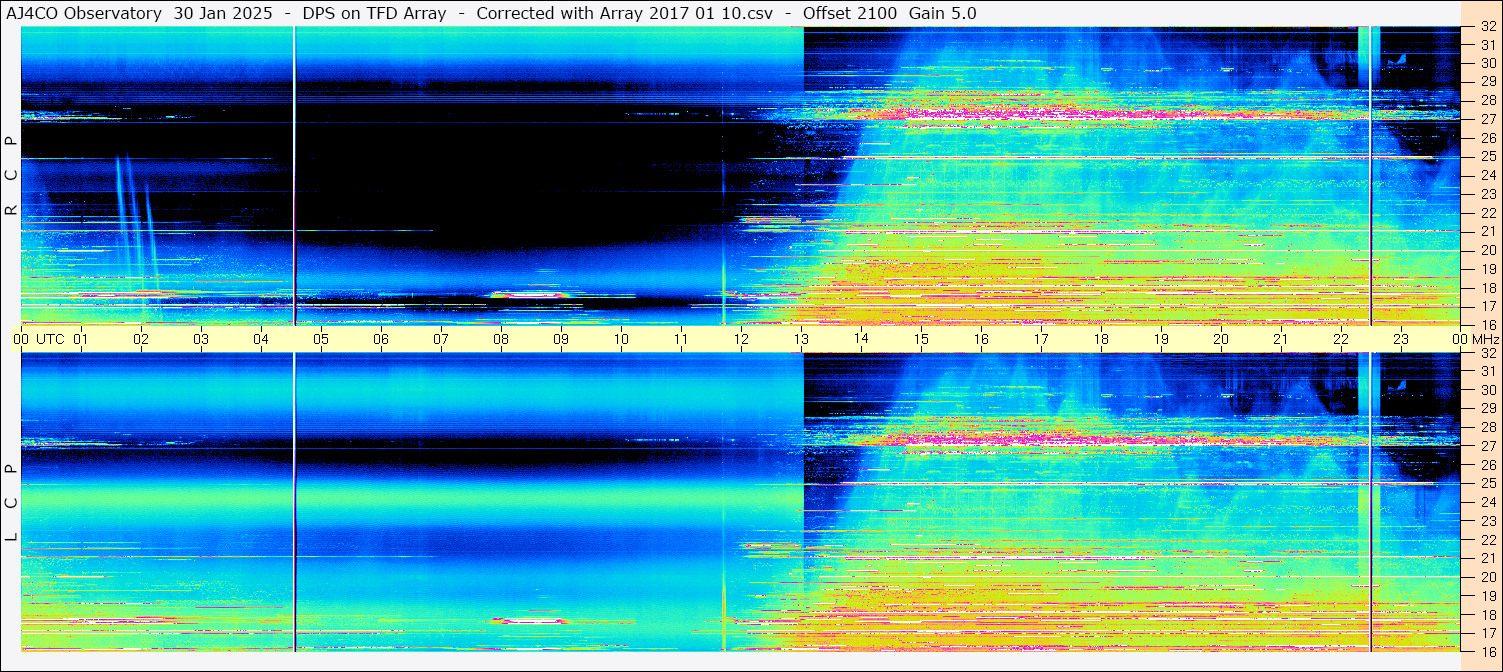Select the 18 hour tick label on time axis
Screen dimensions: 1503x672
[1101, 339]
